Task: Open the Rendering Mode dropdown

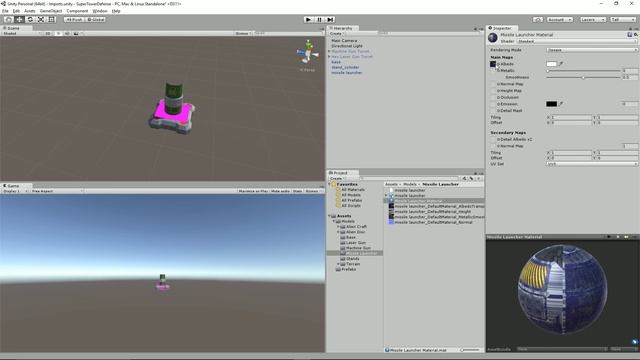Action: [592, 50]
